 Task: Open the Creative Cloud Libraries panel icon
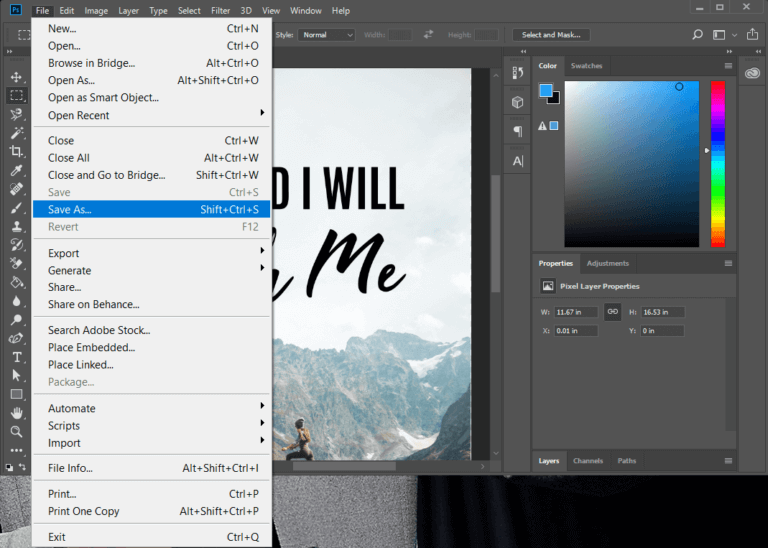coord(752,73)
